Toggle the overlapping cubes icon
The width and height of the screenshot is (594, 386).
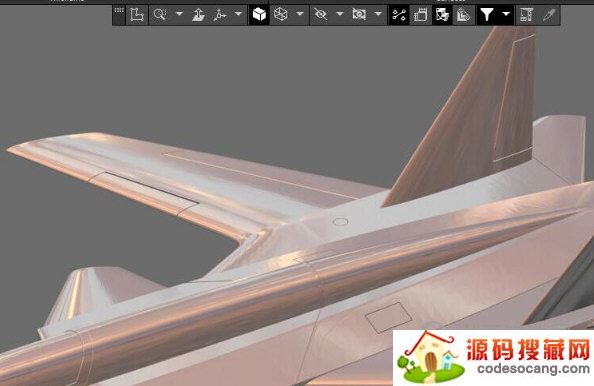442,15
